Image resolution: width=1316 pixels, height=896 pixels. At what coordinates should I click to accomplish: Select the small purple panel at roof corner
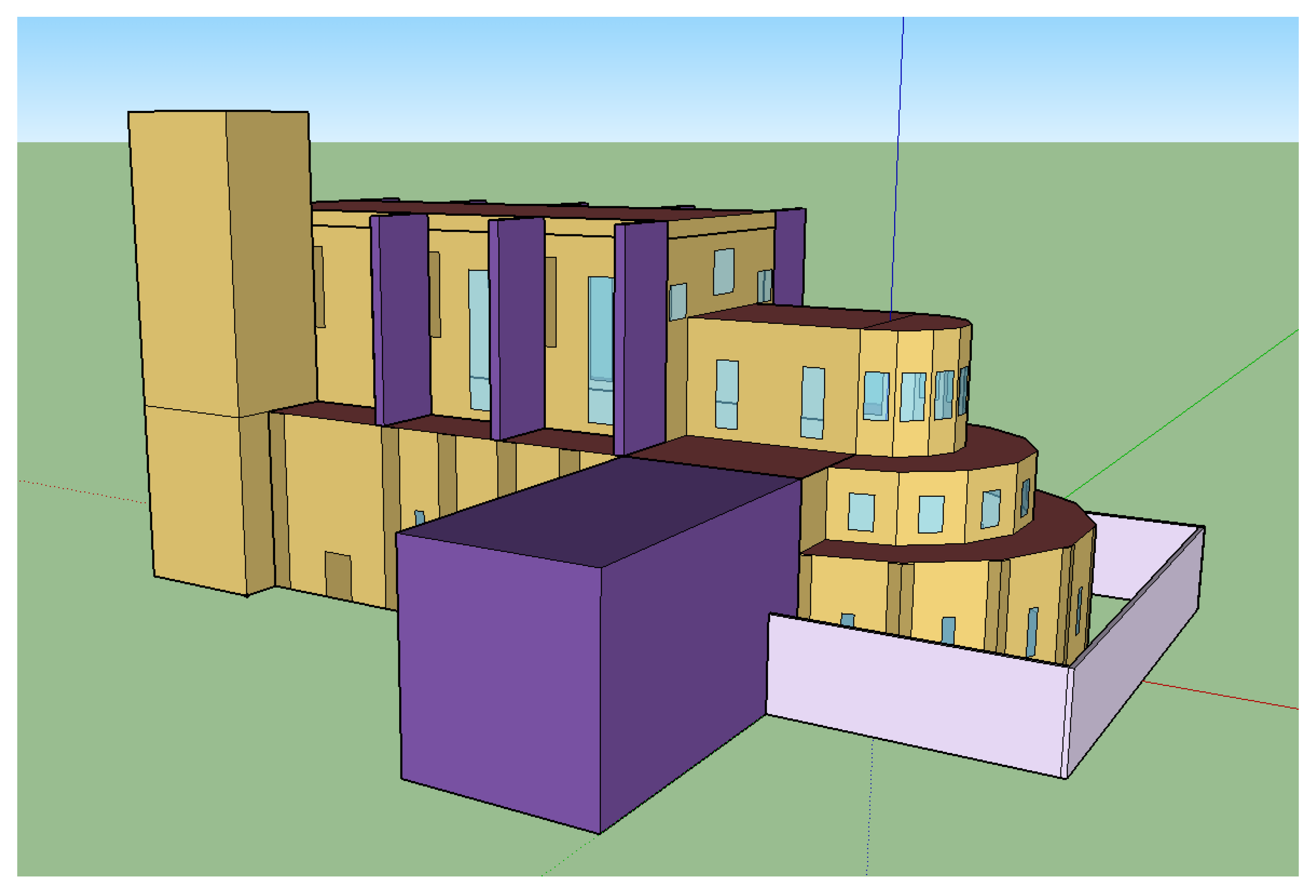click(x=789, y=257)
